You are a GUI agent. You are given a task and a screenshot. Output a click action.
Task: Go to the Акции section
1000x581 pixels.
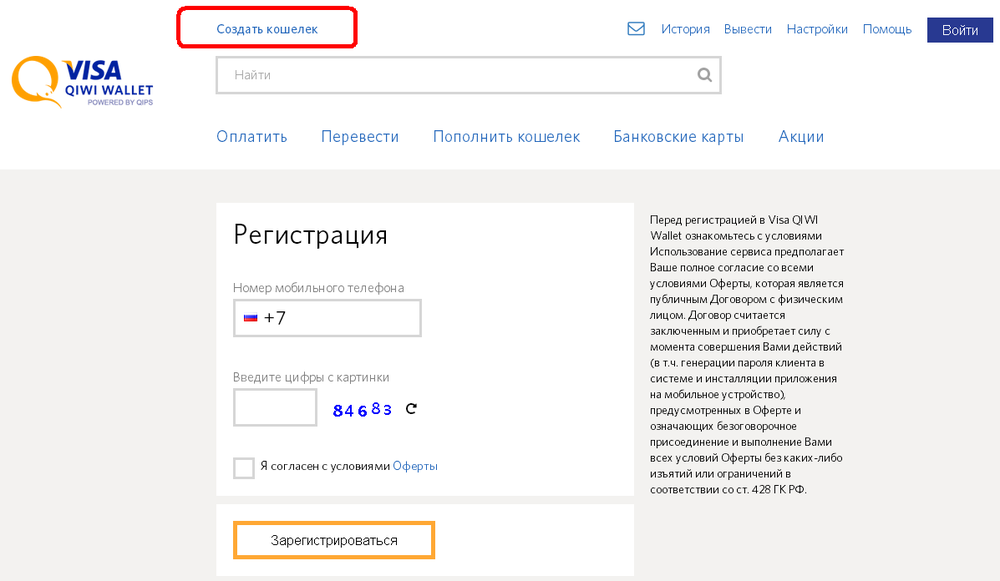801,136
